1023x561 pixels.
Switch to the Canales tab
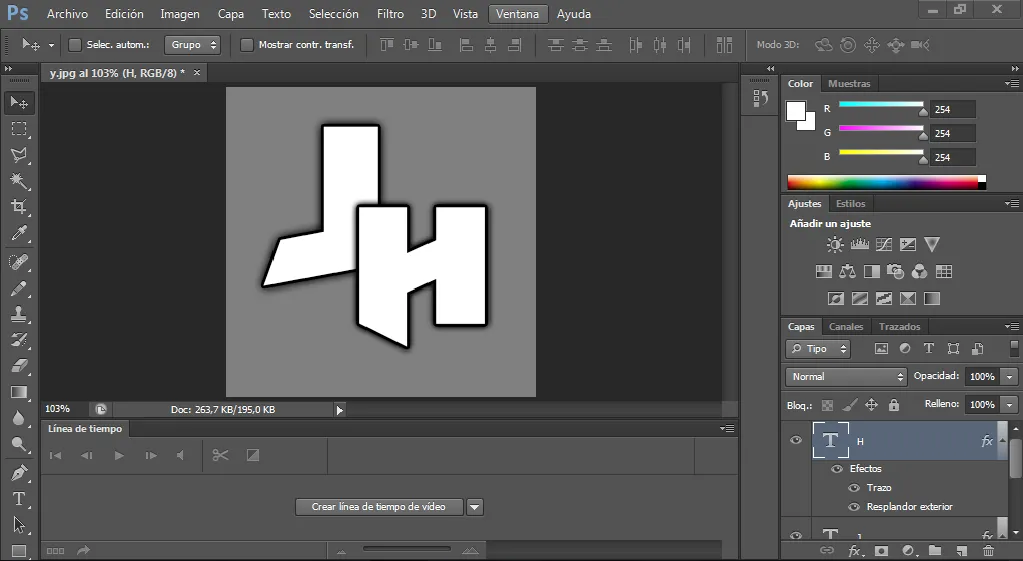click(846, 326)
